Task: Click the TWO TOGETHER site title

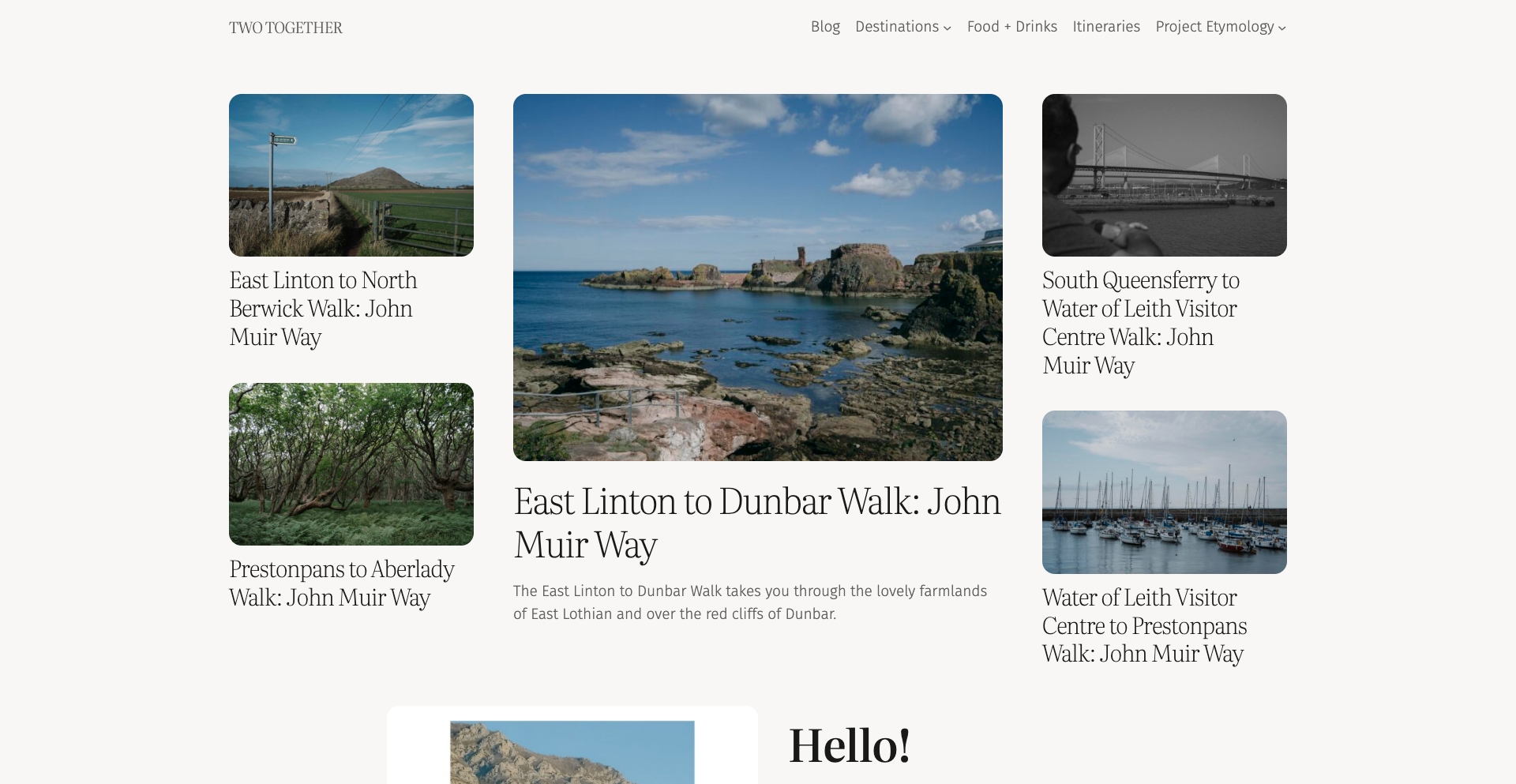Action: [285, 27]
